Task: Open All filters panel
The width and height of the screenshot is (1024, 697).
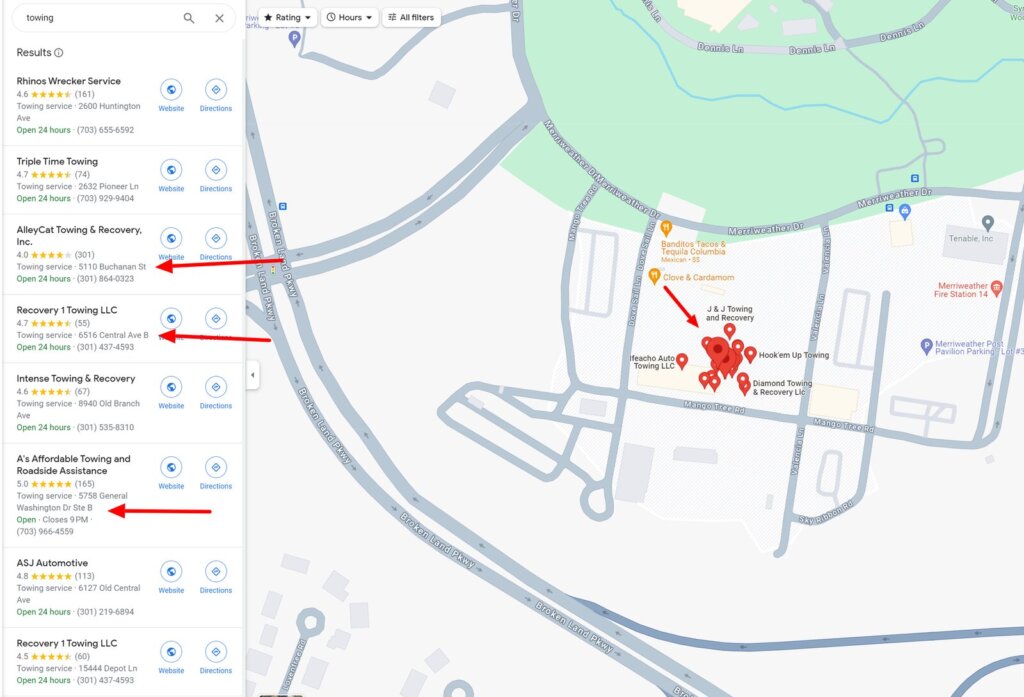Action: 411,17
